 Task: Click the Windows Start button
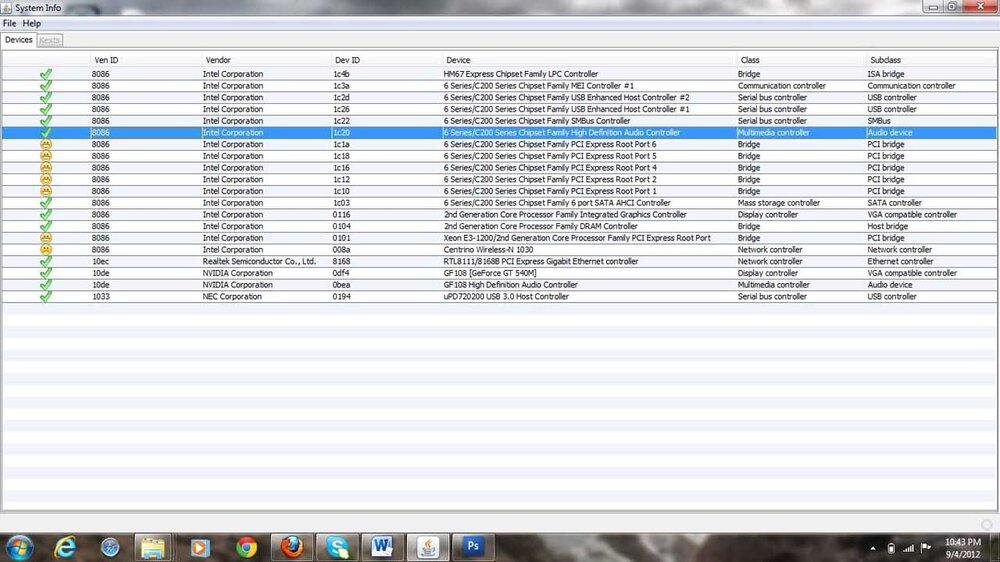[19, 547]
